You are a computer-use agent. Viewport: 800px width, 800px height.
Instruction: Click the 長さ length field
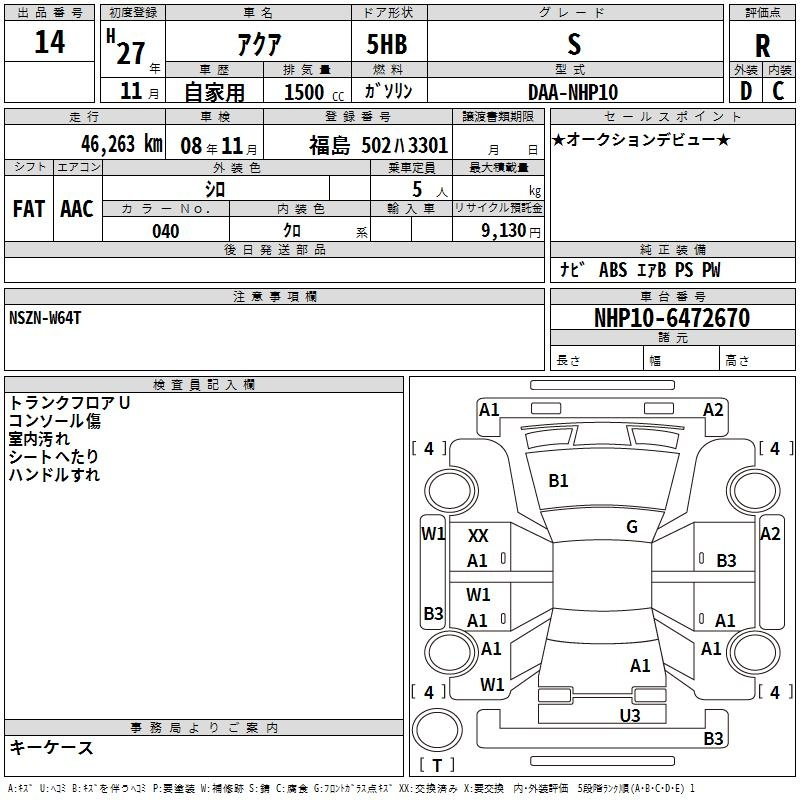coord(596,360)
